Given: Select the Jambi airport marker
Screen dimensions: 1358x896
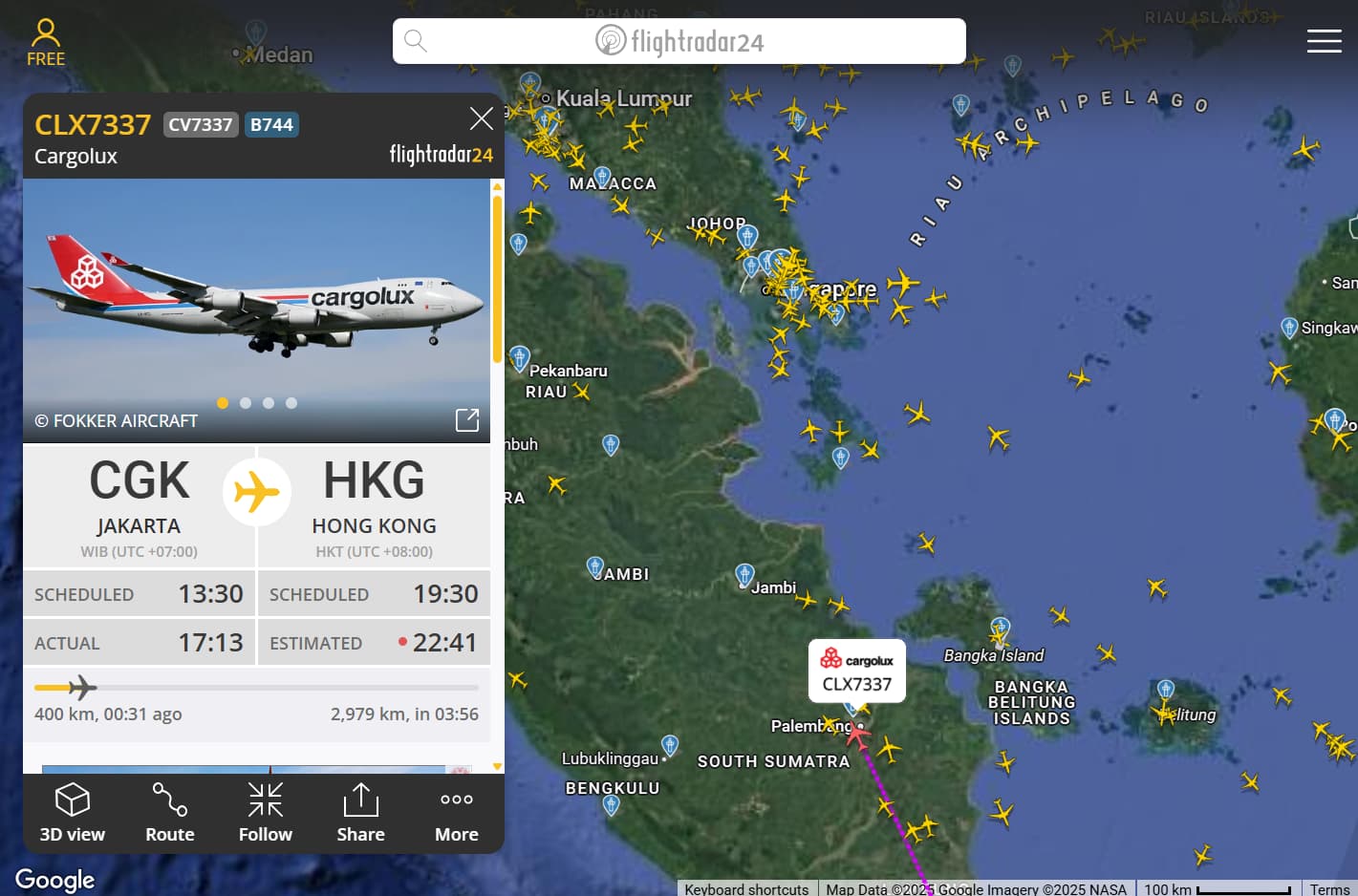Looking at the screenshot, I should 744,575.
